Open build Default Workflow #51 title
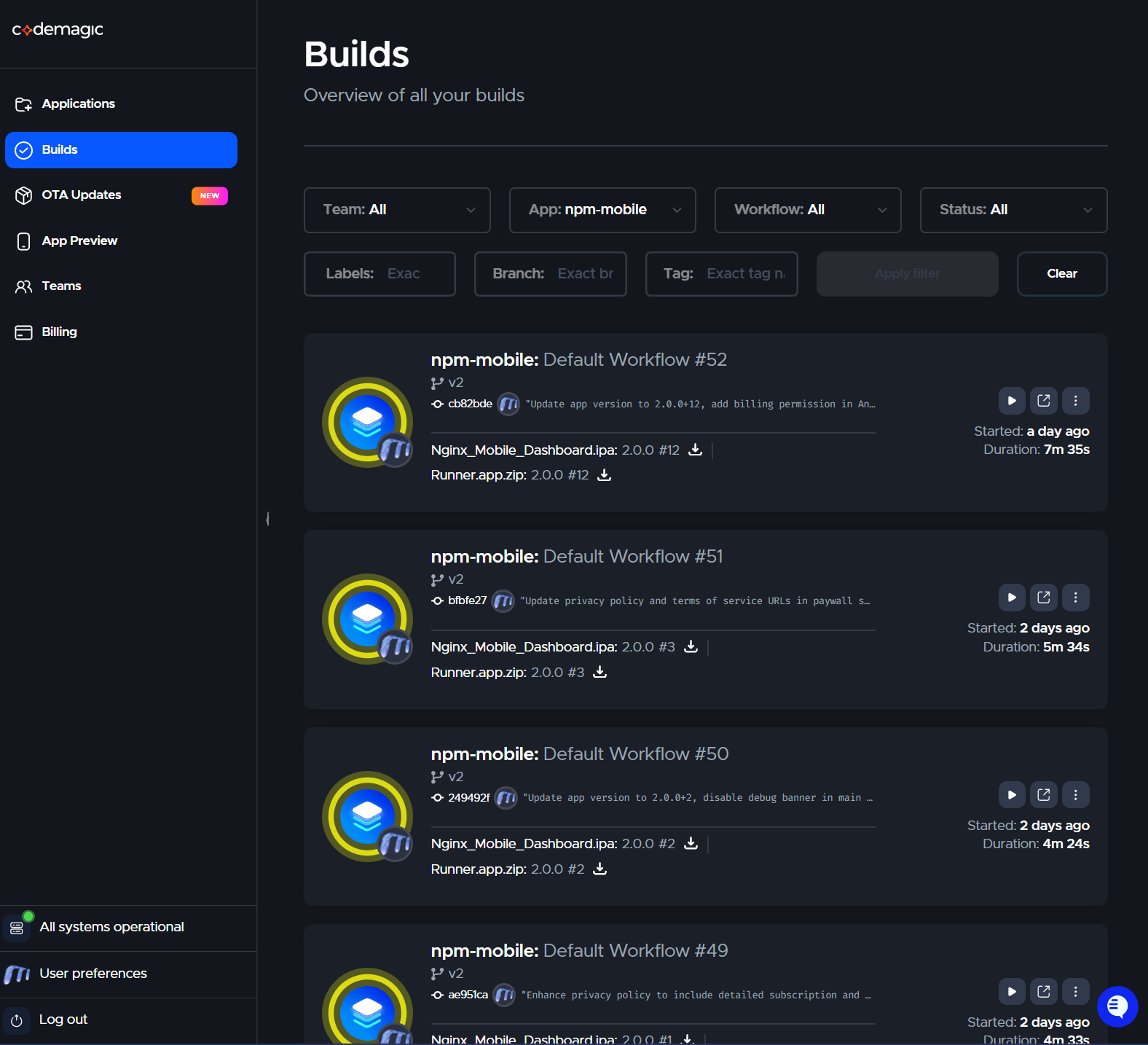 tap(577, 557)
